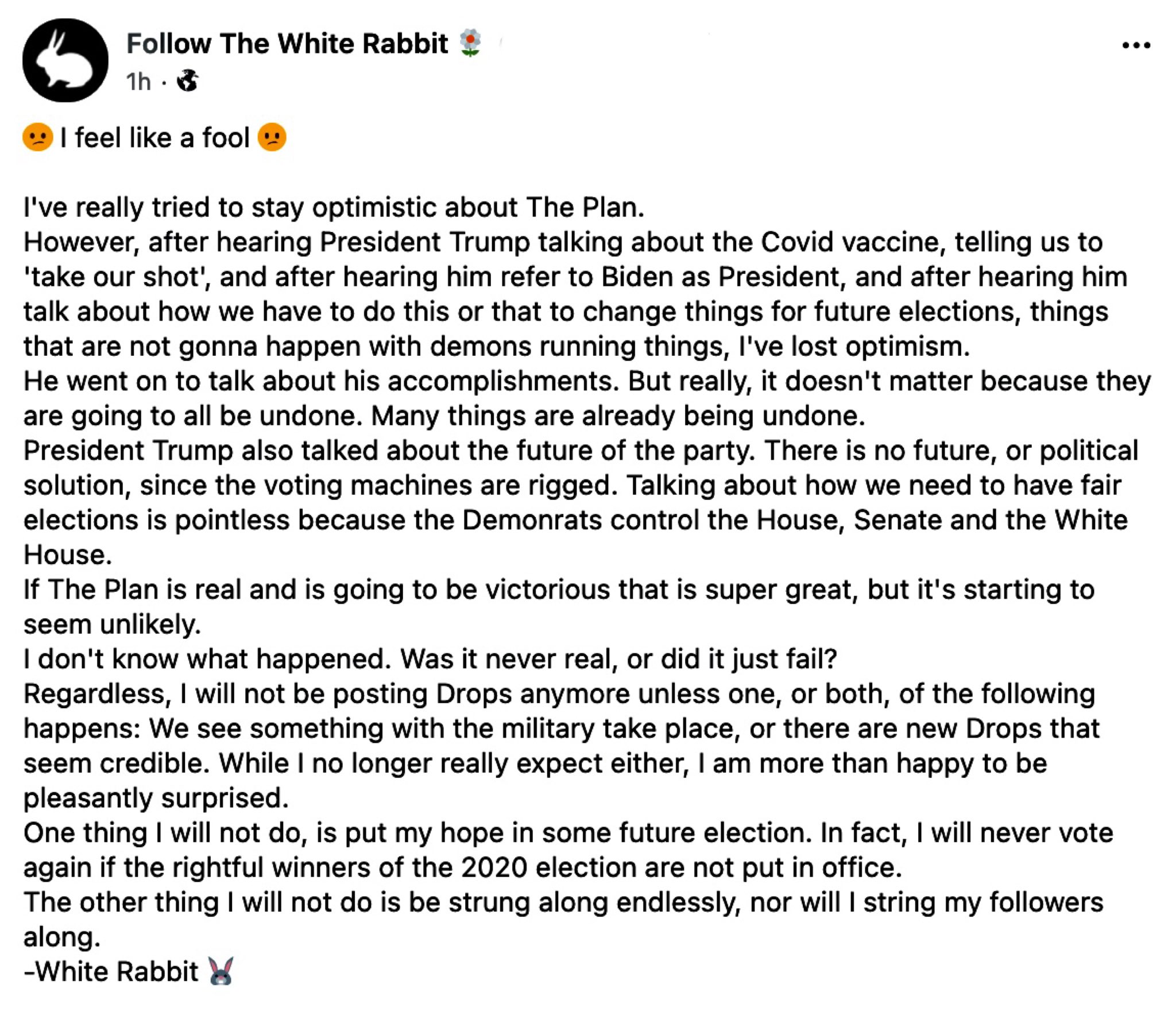Click the "2020" year in the post
Viewport: 1176px width, 1016px height.
(494, 867)
